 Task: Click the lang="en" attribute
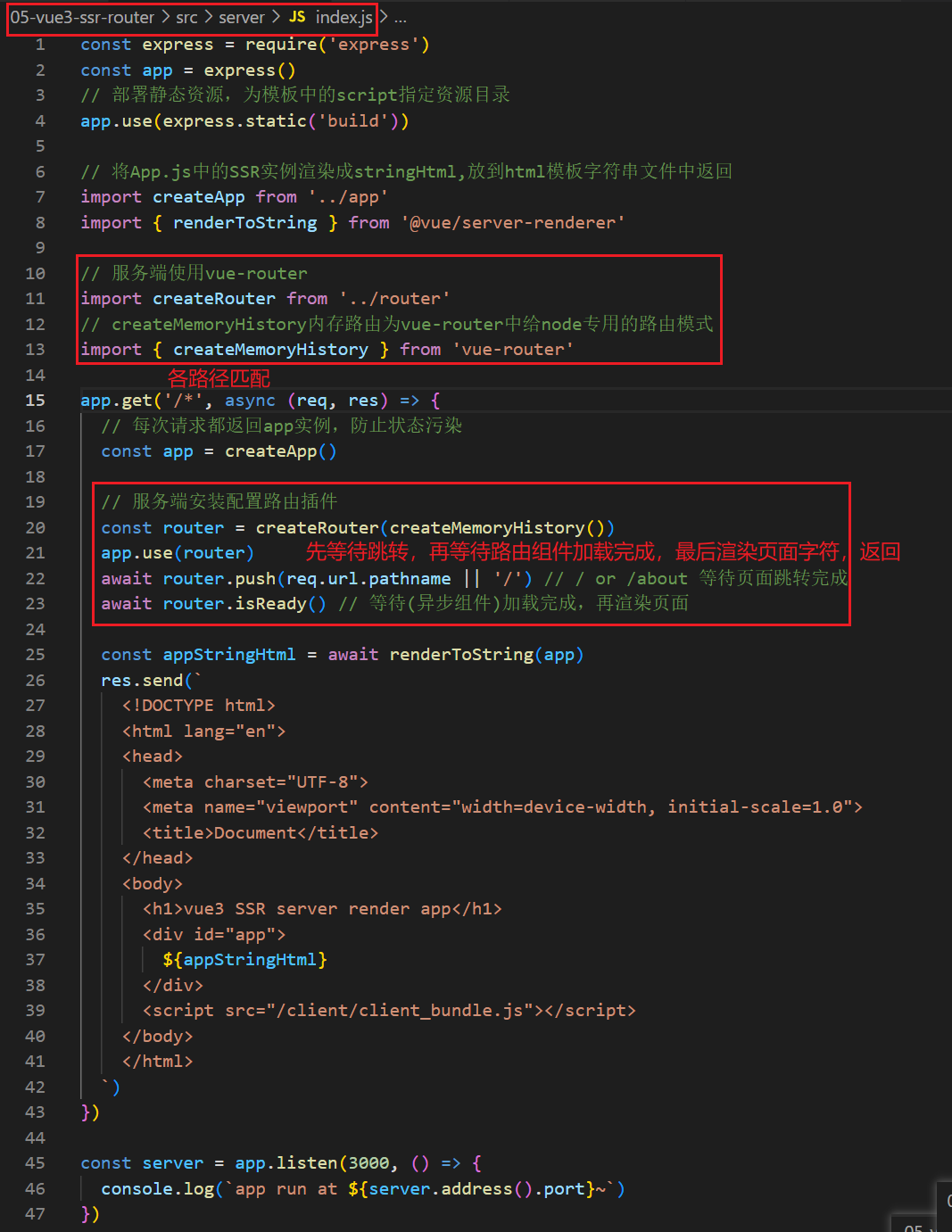pyautogui.click(x=229, y=732)
